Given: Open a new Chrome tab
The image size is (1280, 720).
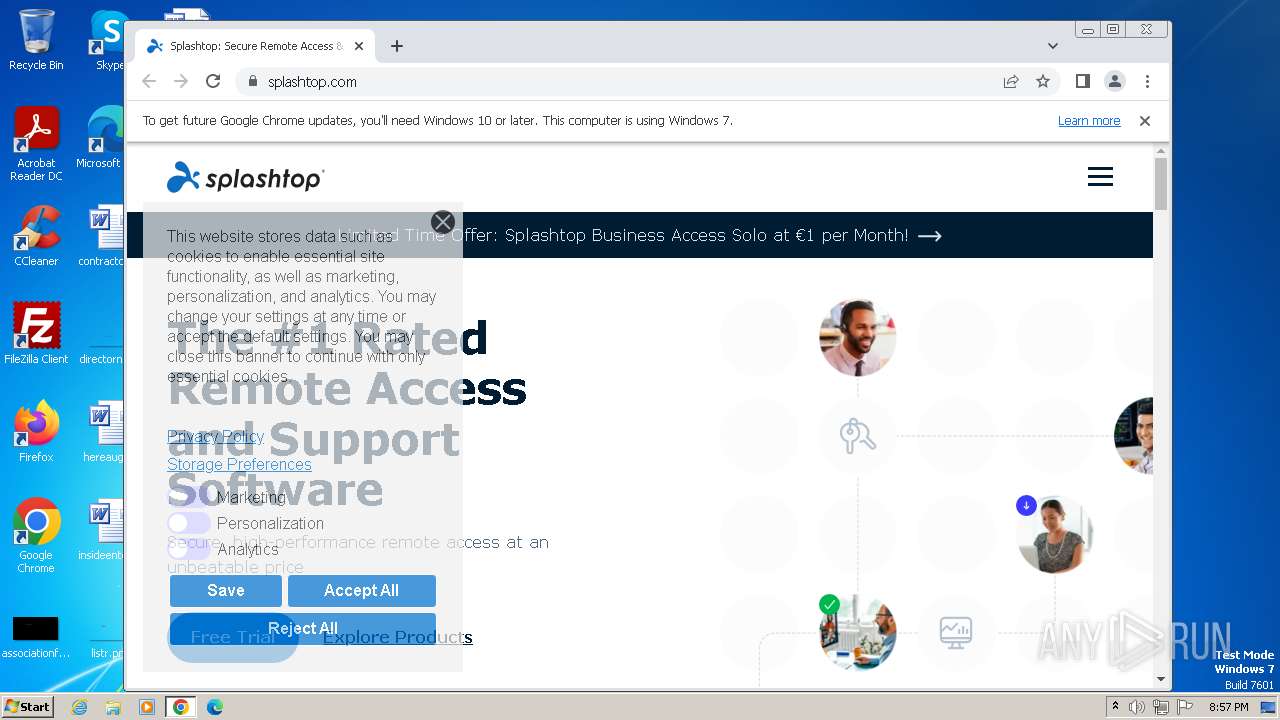Looking at the screenshot, I should [x=397, y=46].
